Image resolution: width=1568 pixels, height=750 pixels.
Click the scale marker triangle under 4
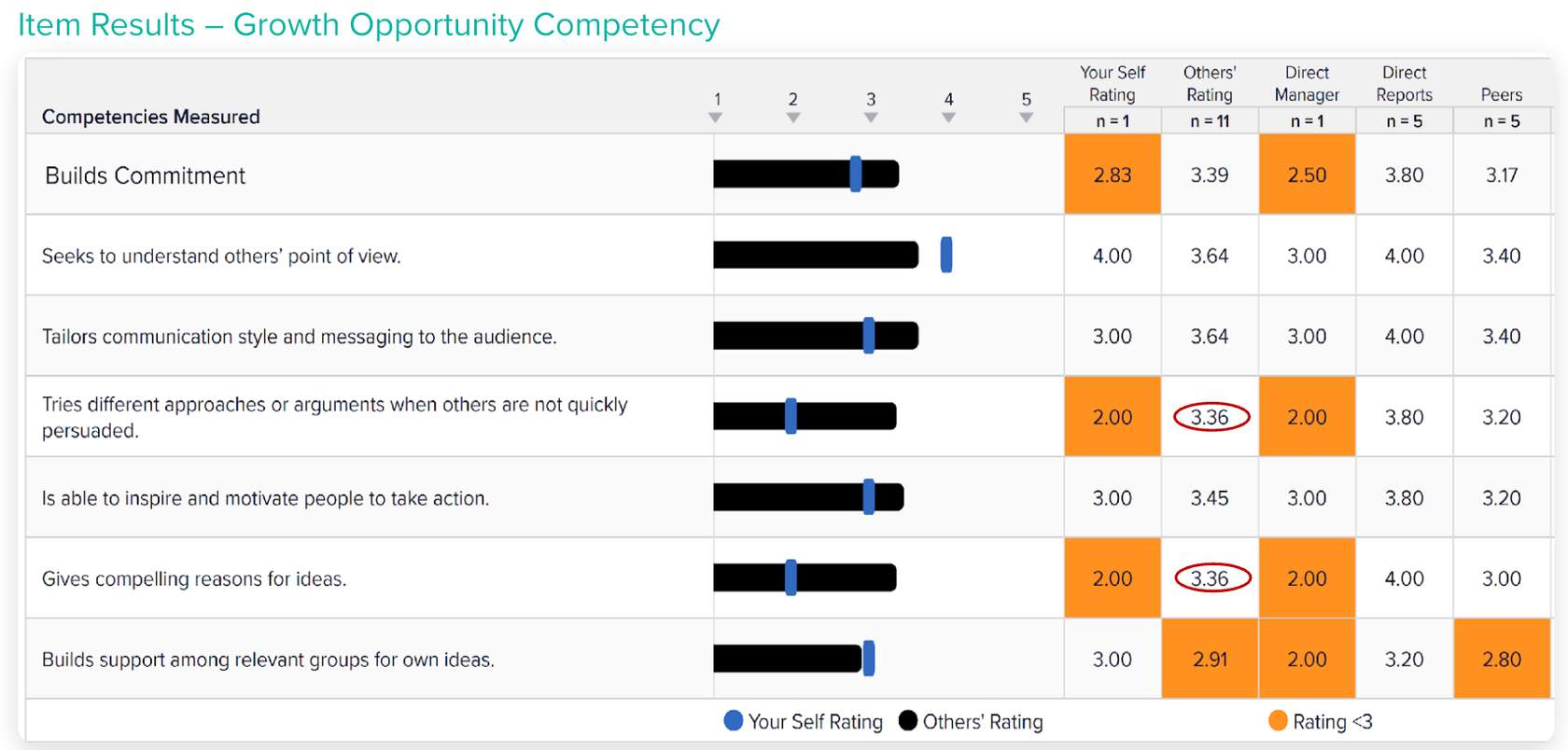coord(948,118)
